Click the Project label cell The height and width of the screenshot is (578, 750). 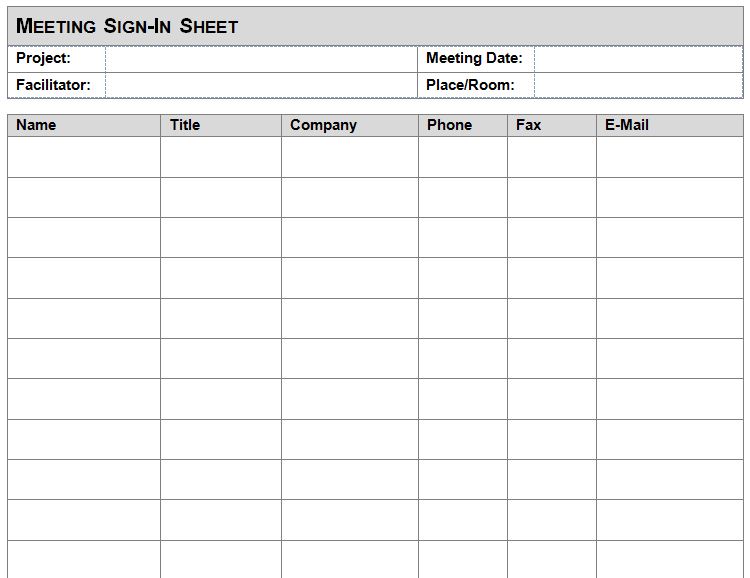click(x=57, y=59)
